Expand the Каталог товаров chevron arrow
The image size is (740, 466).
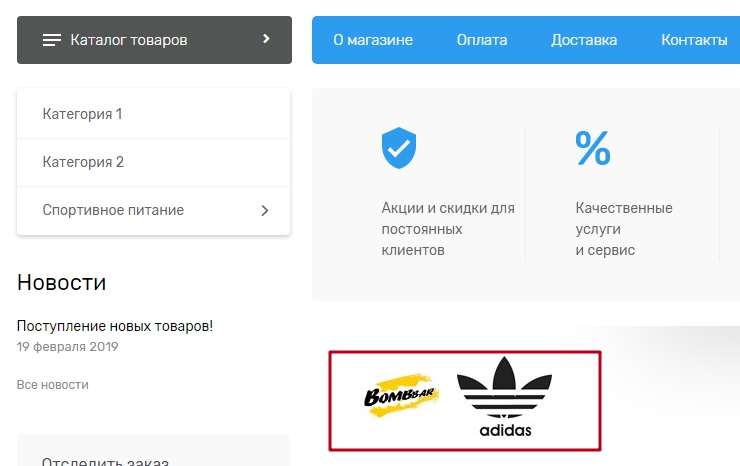click(x=266, y=39)
